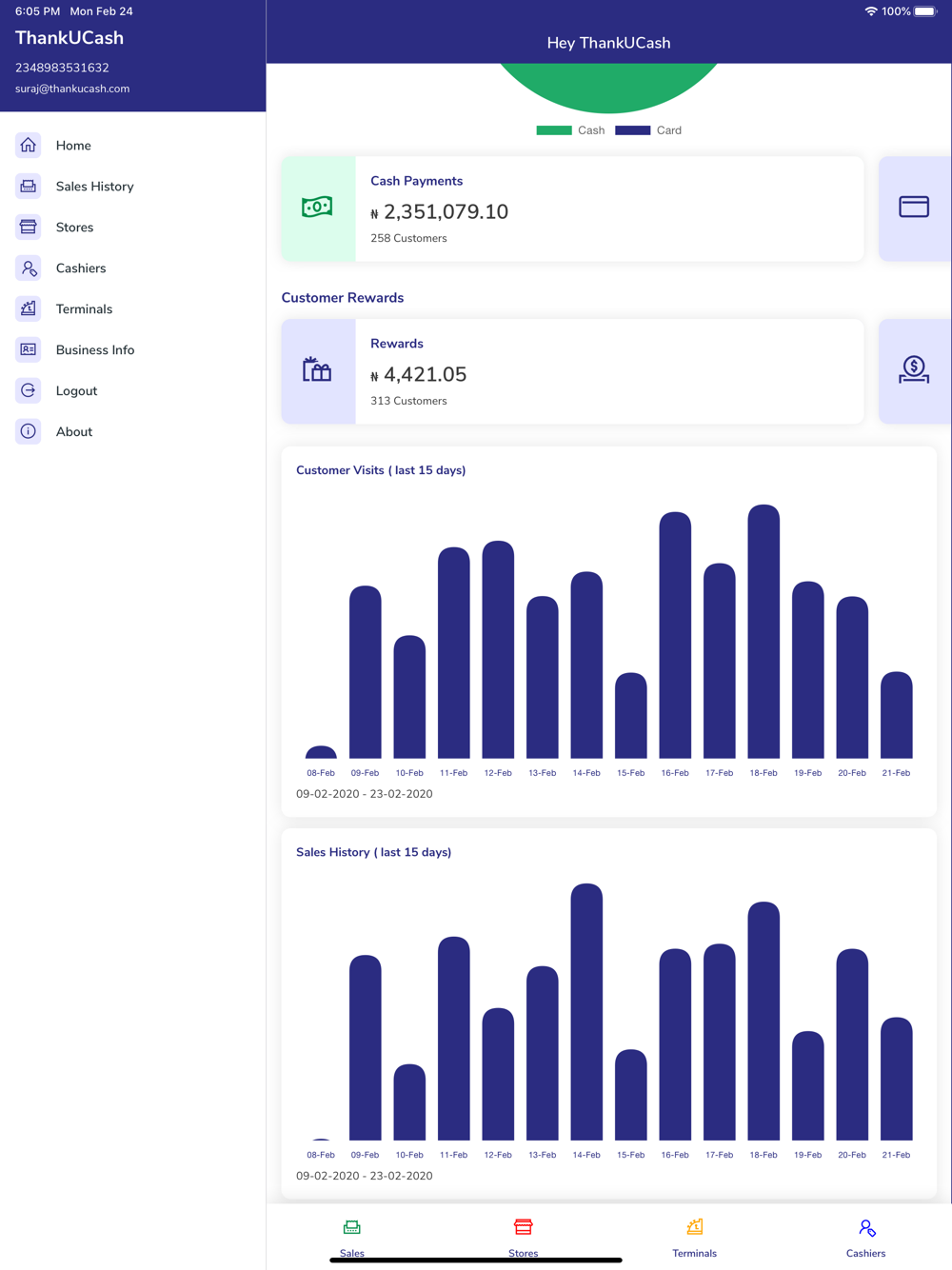952x1270 pixels.
Task: Open Sales History via its sidebar icon
Action: point(29,186)
